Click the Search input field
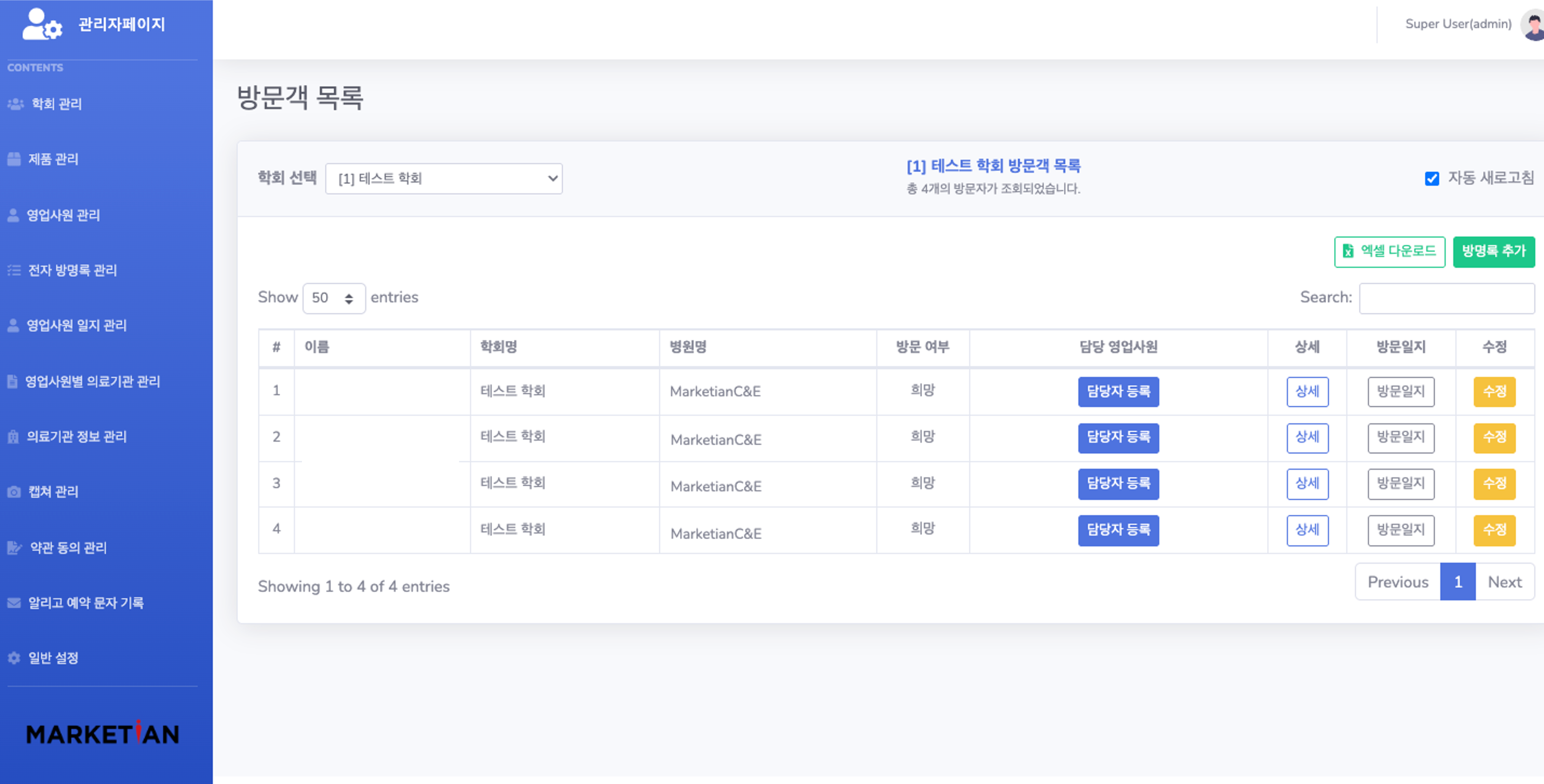The height and width of the screenshot is (784, 1544). pos(1446,298)
